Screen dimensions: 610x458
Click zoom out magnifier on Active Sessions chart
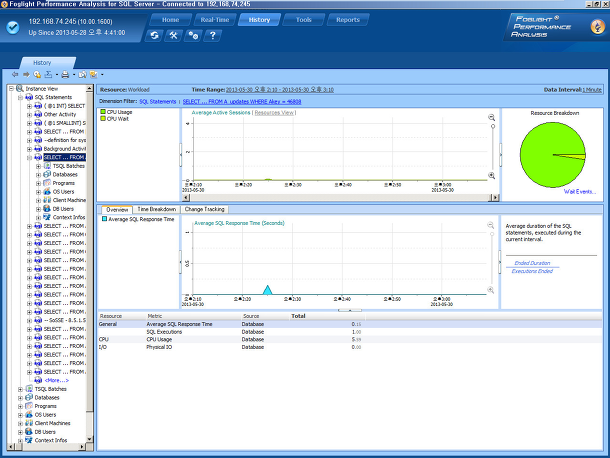point(492,117)
